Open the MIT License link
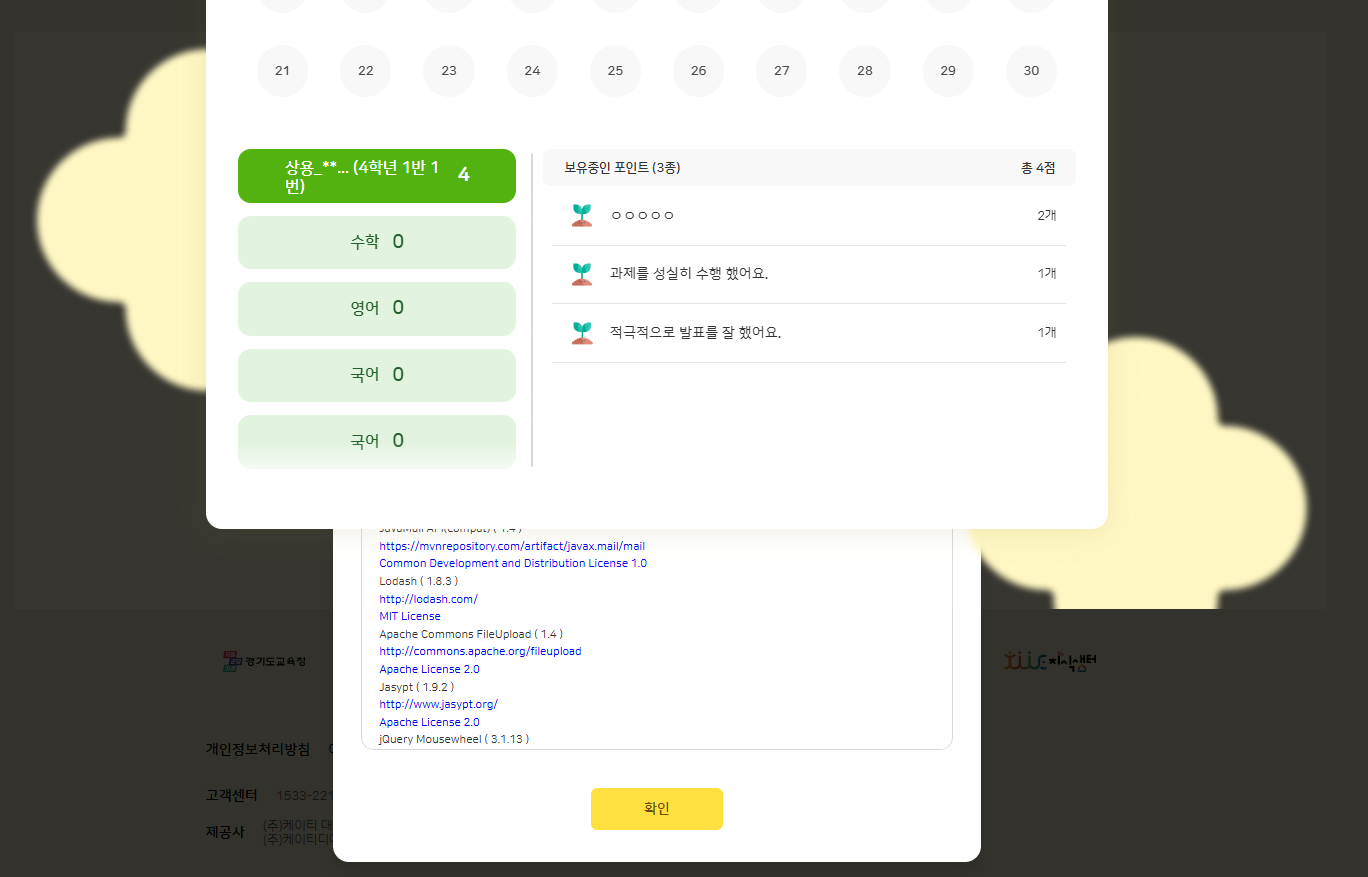 tap(409, 616)
